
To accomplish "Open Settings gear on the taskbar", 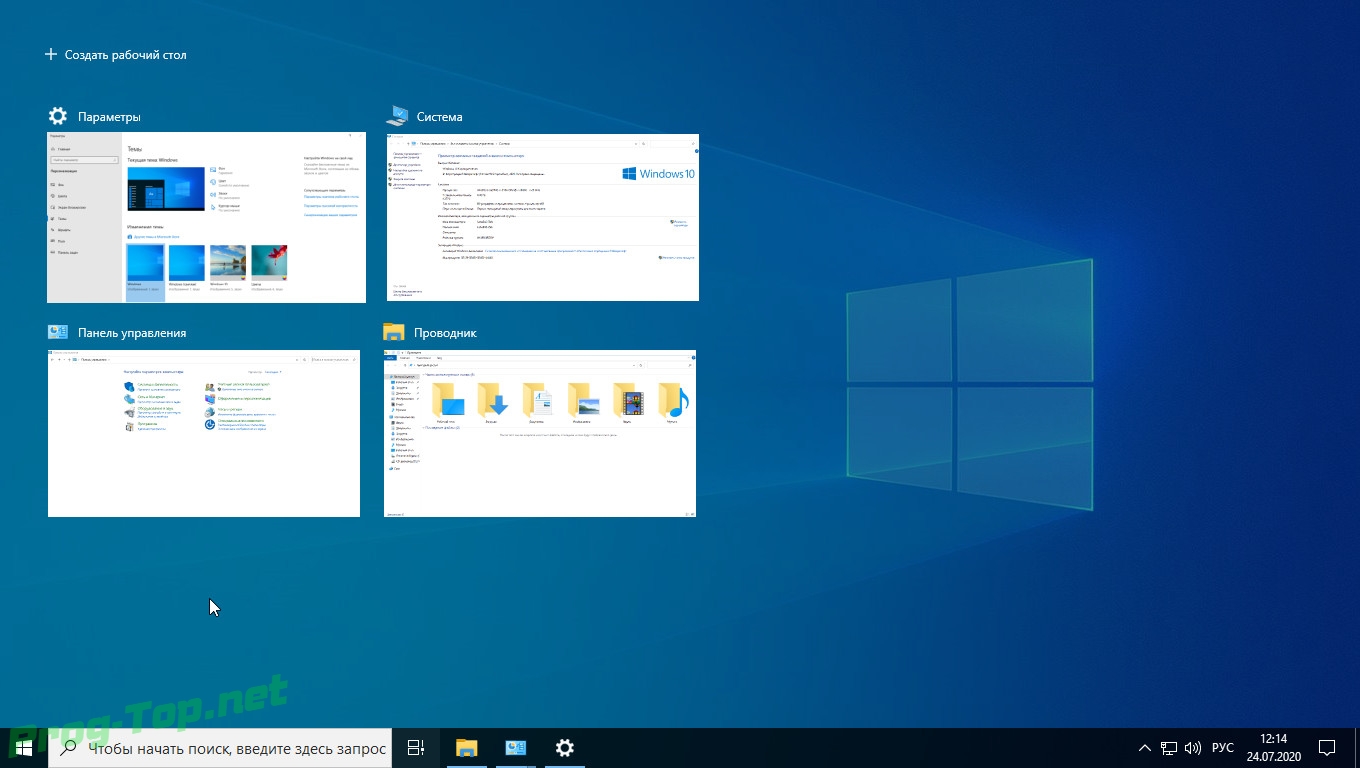I will pyautogui.click(x=565, y=748).
